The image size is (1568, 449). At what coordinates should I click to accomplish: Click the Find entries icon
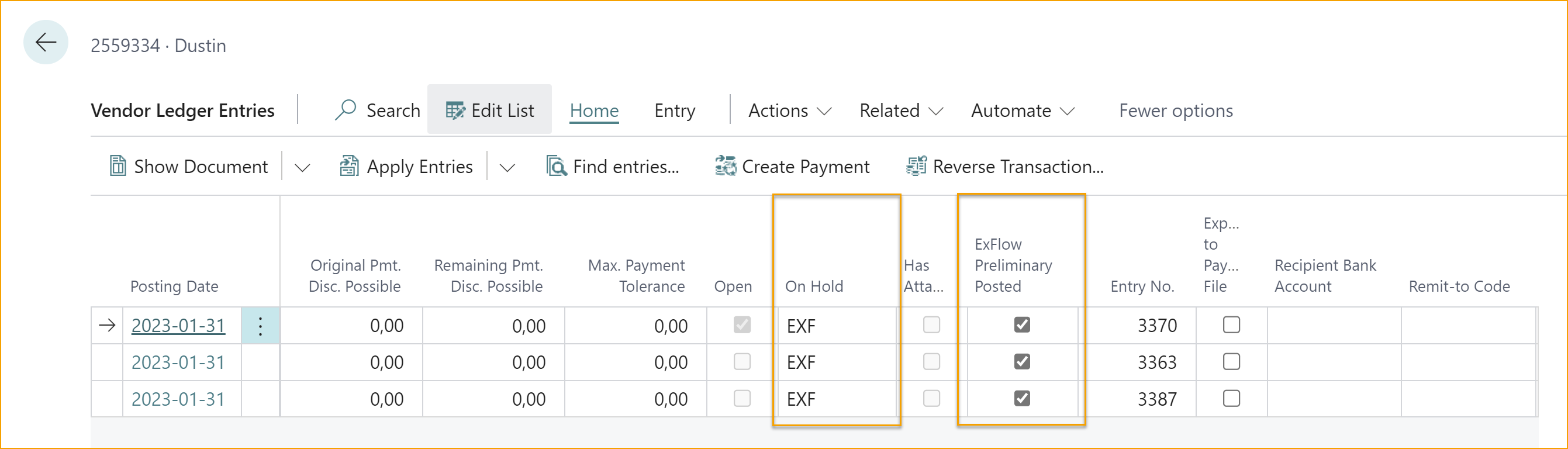pyautogui.click(x=557, y=166)
